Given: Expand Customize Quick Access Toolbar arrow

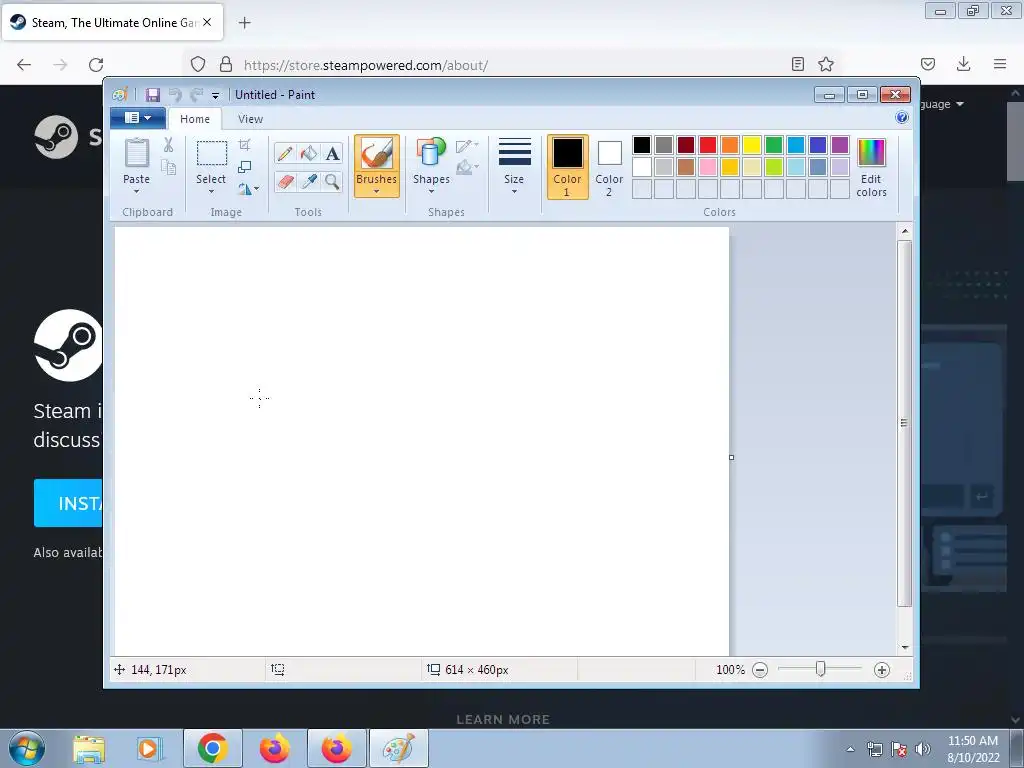Looking at the screenshot, I should (216, 95).
